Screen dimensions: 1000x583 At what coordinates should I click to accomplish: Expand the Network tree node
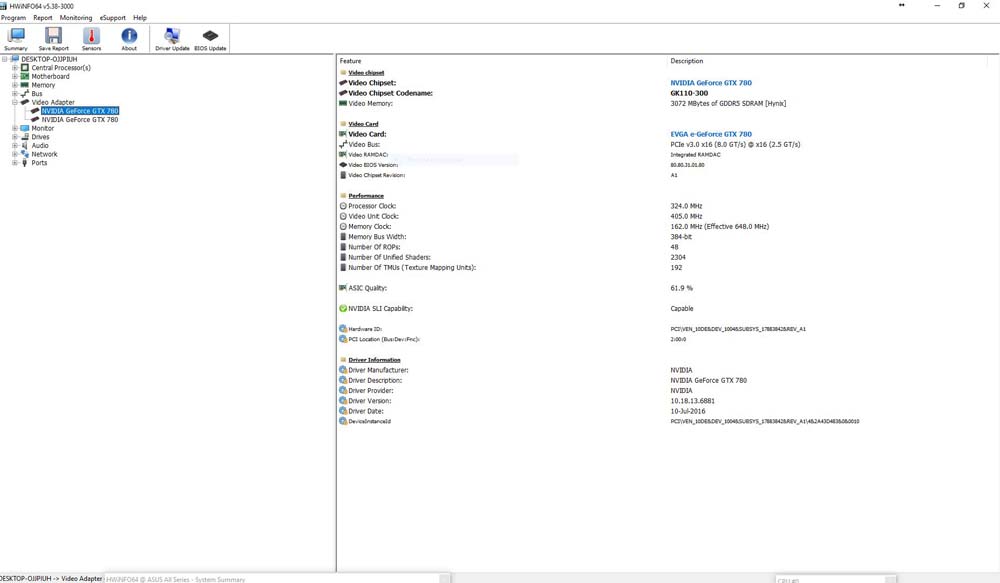pos(15,154)
